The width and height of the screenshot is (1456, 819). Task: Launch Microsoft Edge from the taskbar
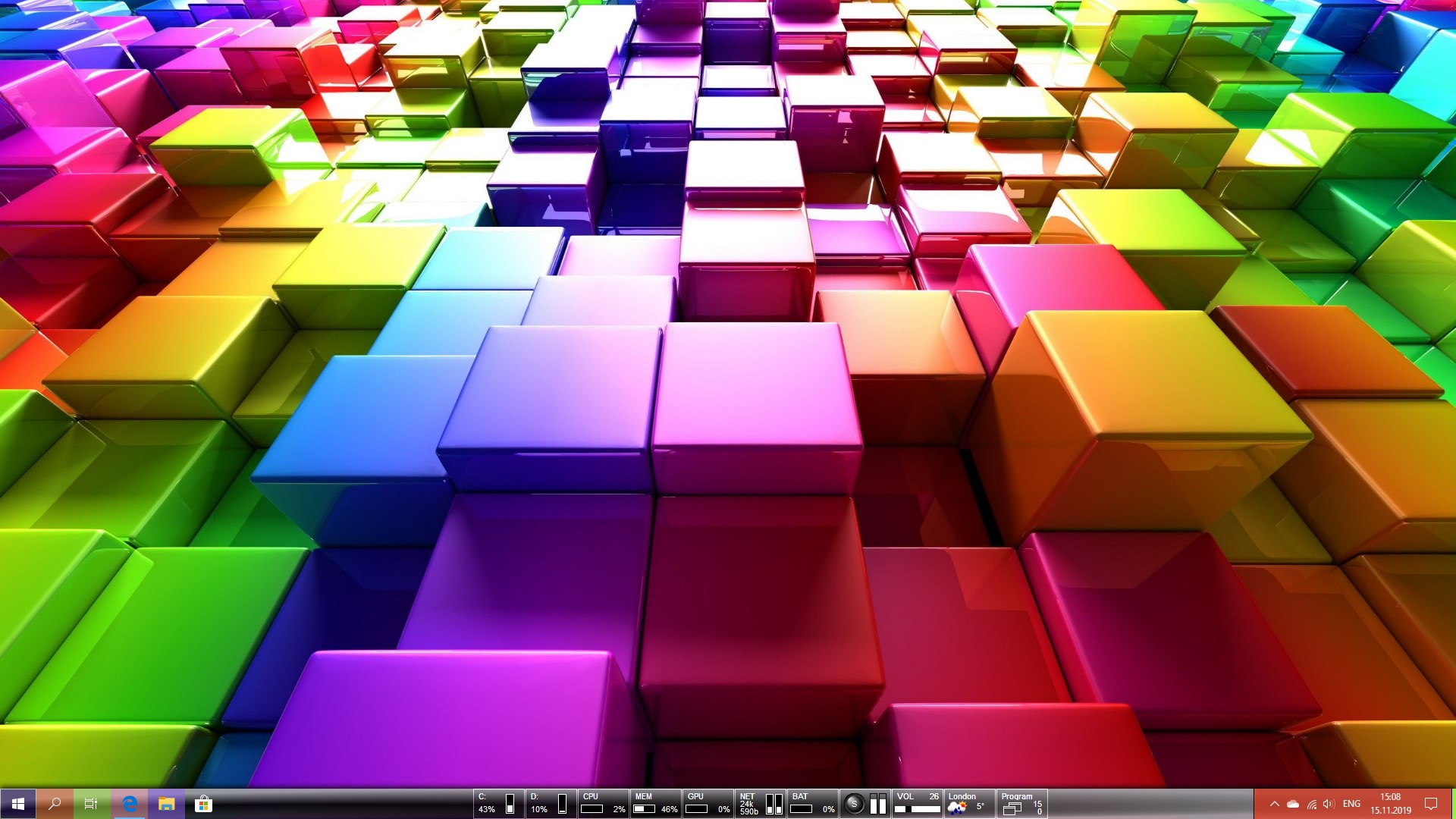(x=129, y=804)
